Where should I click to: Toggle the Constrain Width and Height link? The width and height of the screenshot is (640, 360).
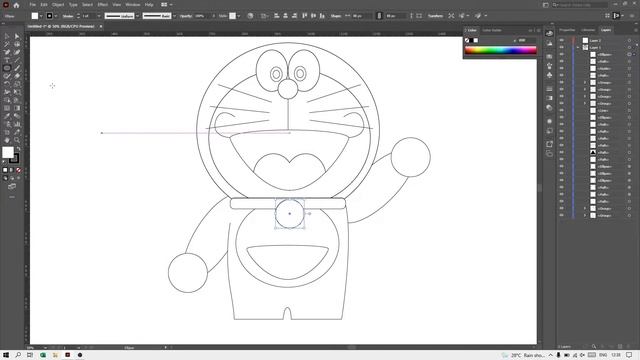coord(379,16)
